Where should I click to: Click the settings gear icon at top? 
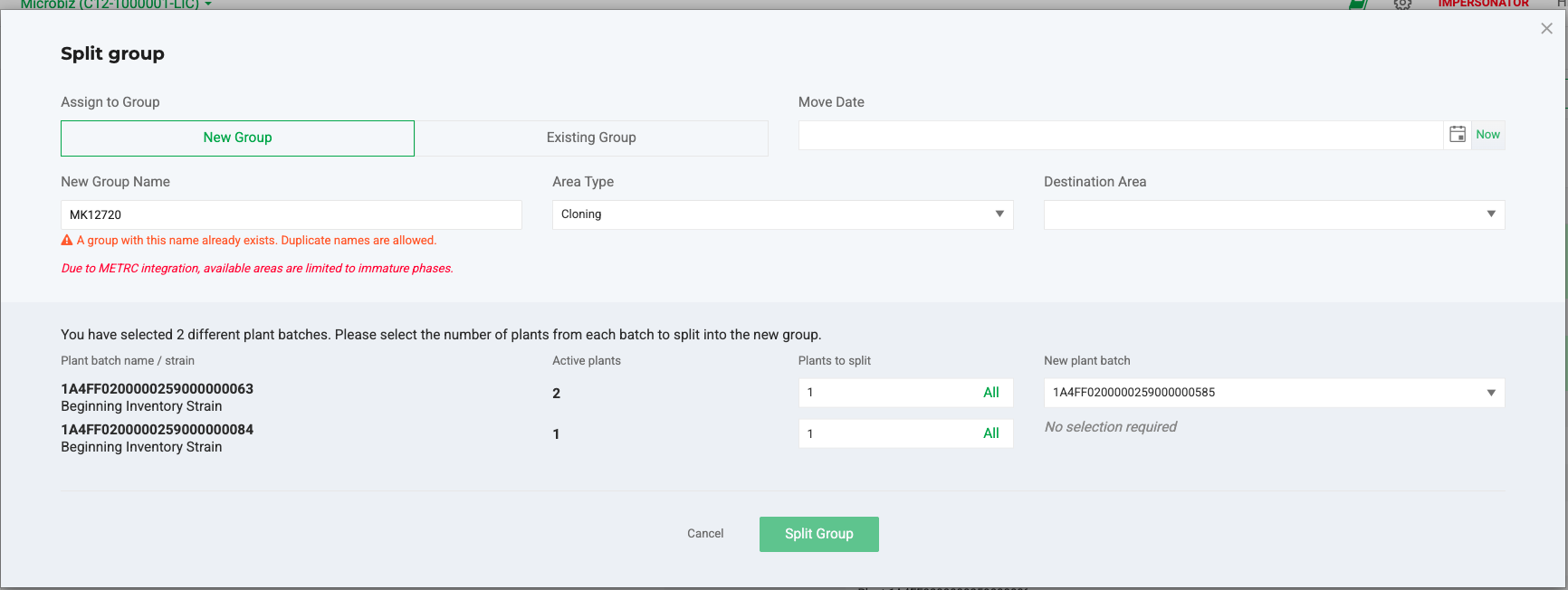point(1402,5)
